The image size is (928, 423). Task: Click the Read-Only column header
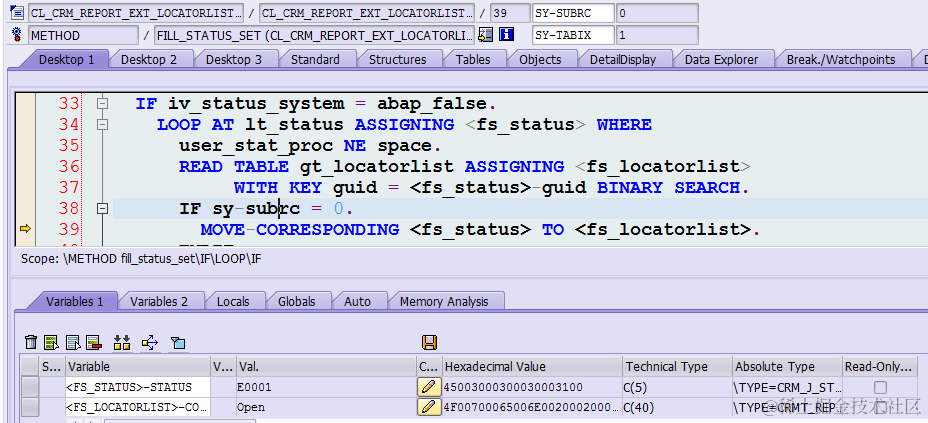click(880, 366)
